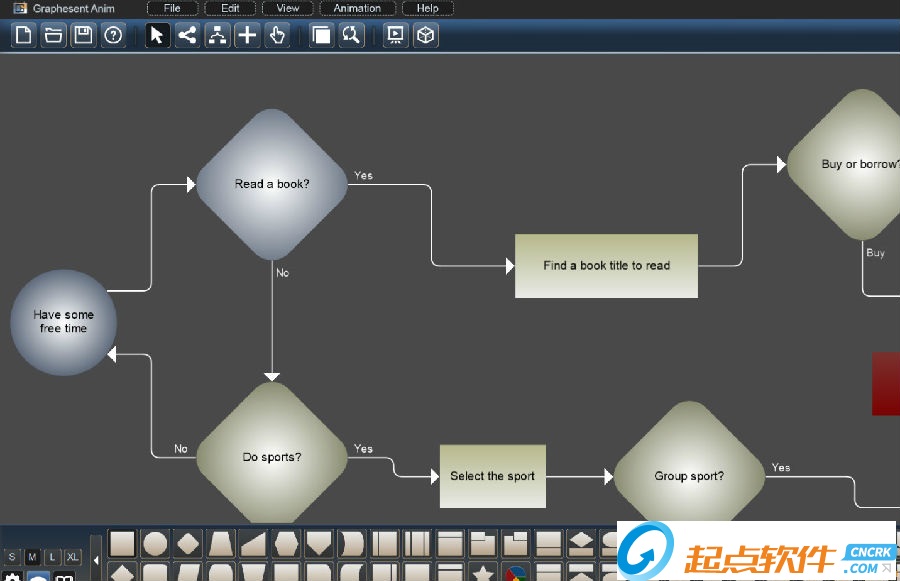
Task: Pick the square shape from palette
Action: [122, 544]
